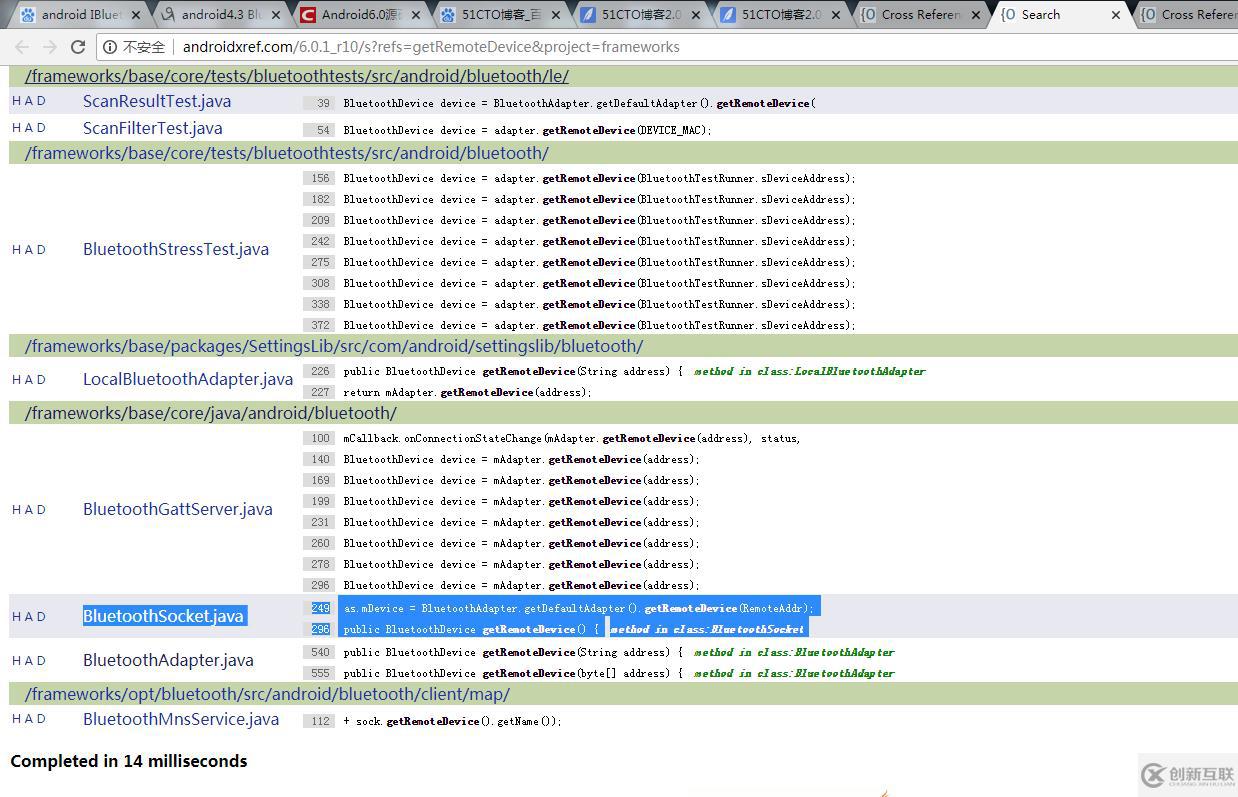Viewport: 1238px width, 797px height.
Task: Click the D download link for ScanResultTest.java
Action: tap(41, 101)
